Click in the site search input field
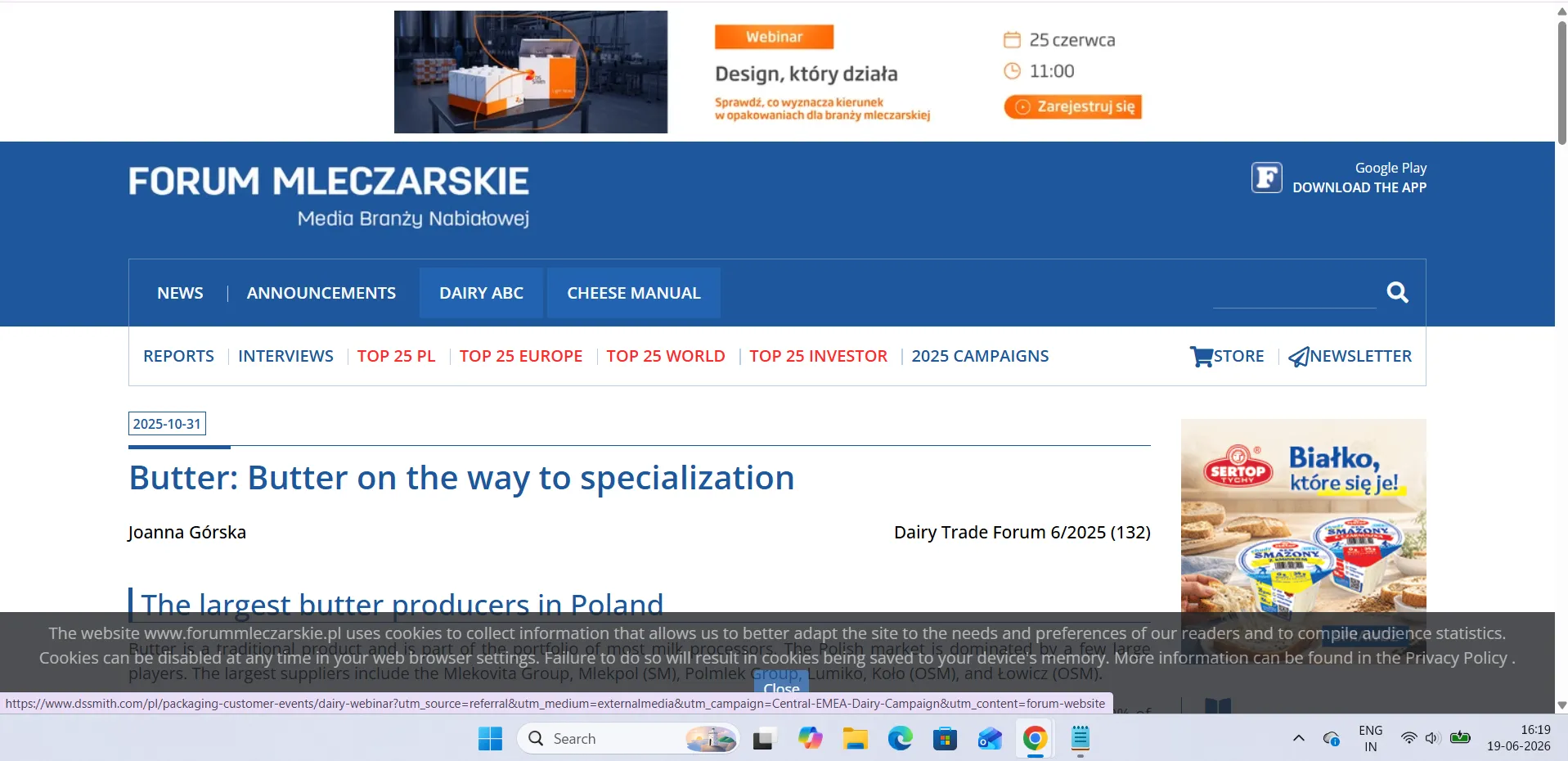The height and width of the screenshot is (761, 1568). tap(1294, 293)
